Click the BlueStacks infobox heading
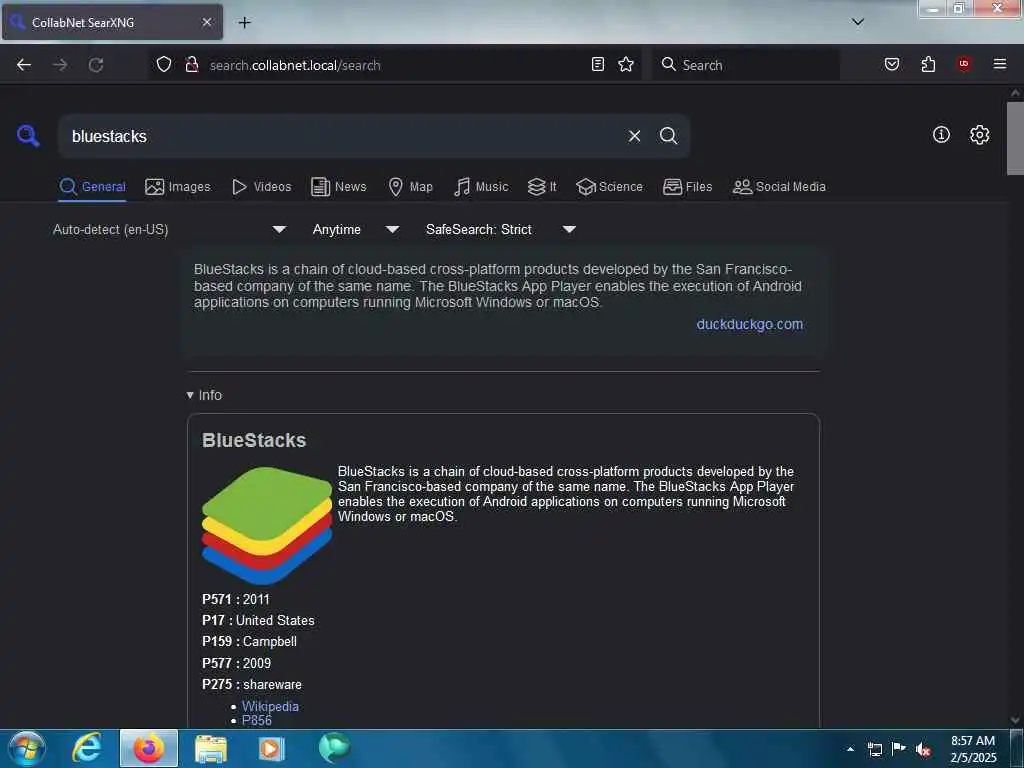This screenshot has width=1024, height=768. coord(254,440)
